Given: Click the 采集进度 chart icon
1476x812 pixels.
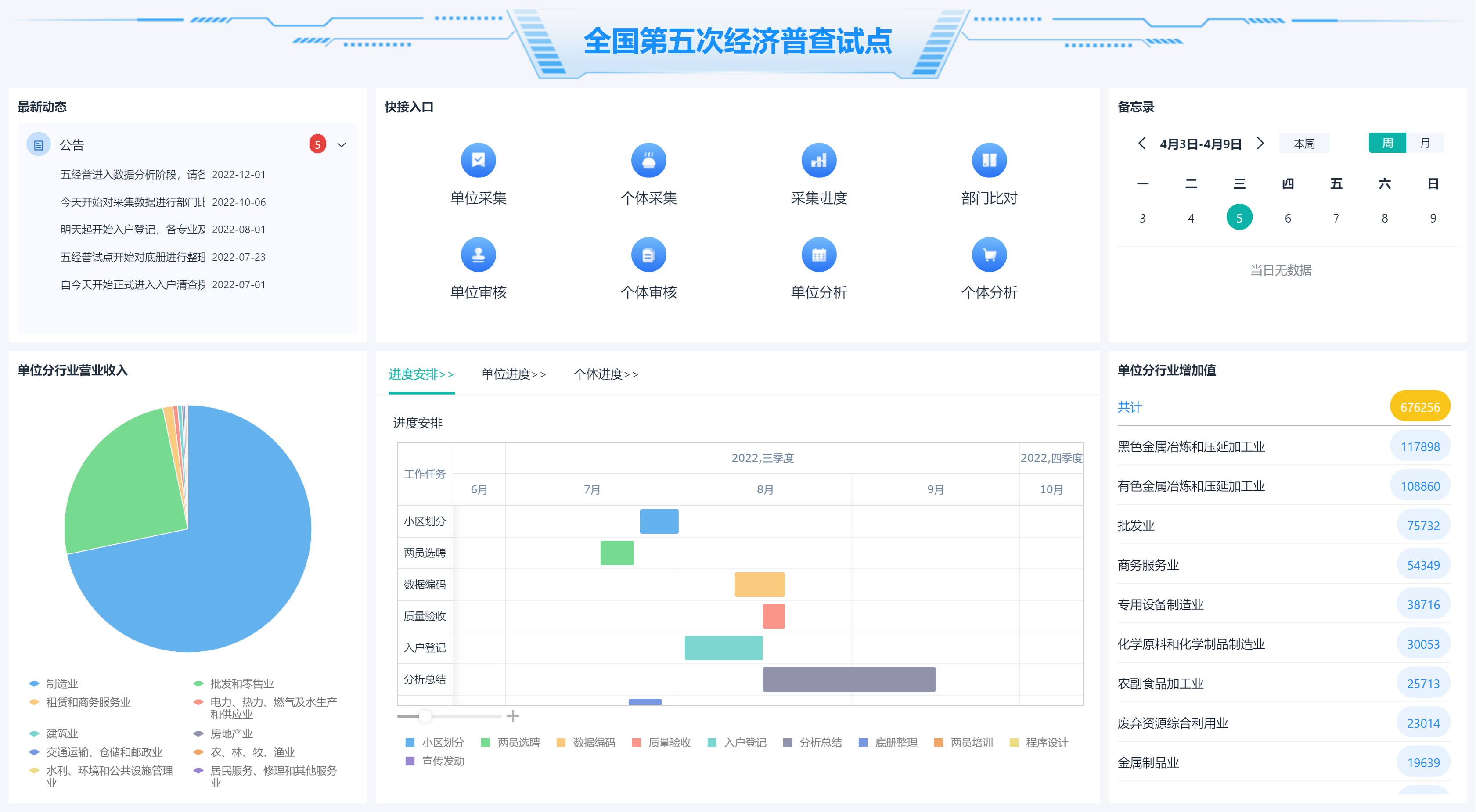Looking at the screenshot, I should tap(819, 160).
